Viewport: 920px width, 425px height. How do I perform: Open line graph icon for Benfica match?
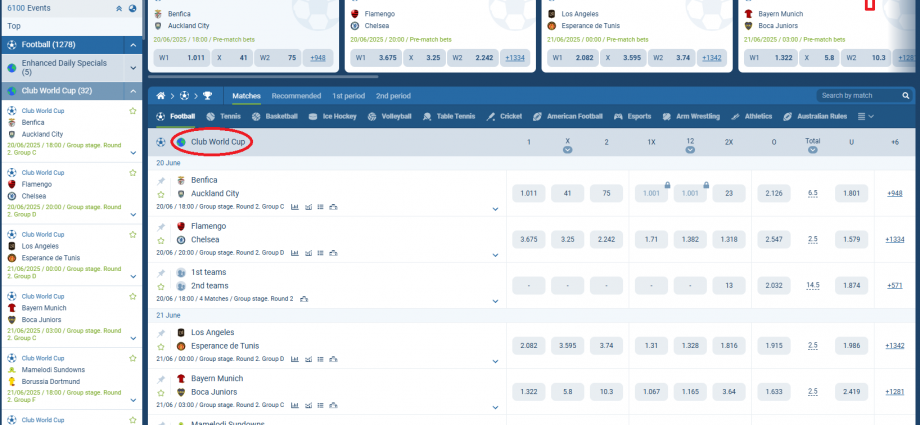(x=308, y=207)
